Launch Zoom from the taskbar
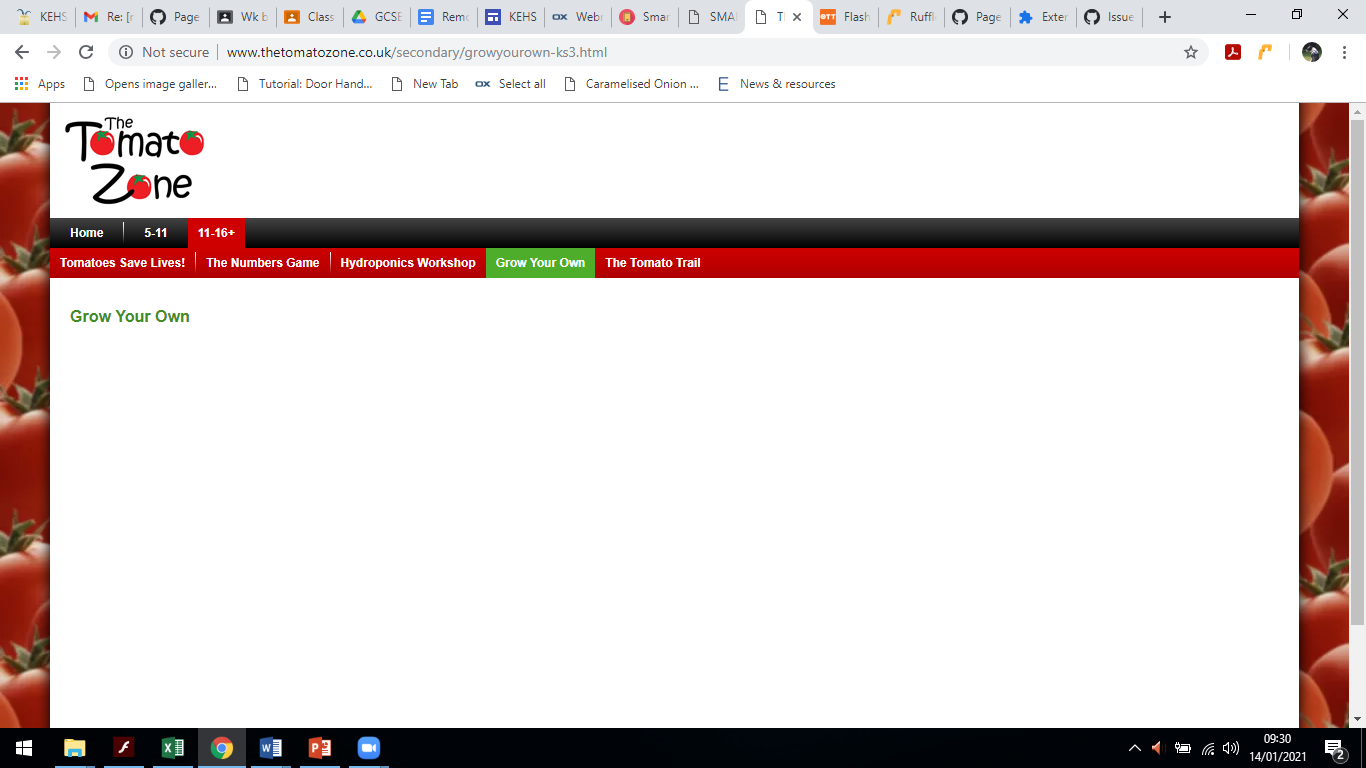Viewport: 1366px width, 768px height. coord(368,747)
